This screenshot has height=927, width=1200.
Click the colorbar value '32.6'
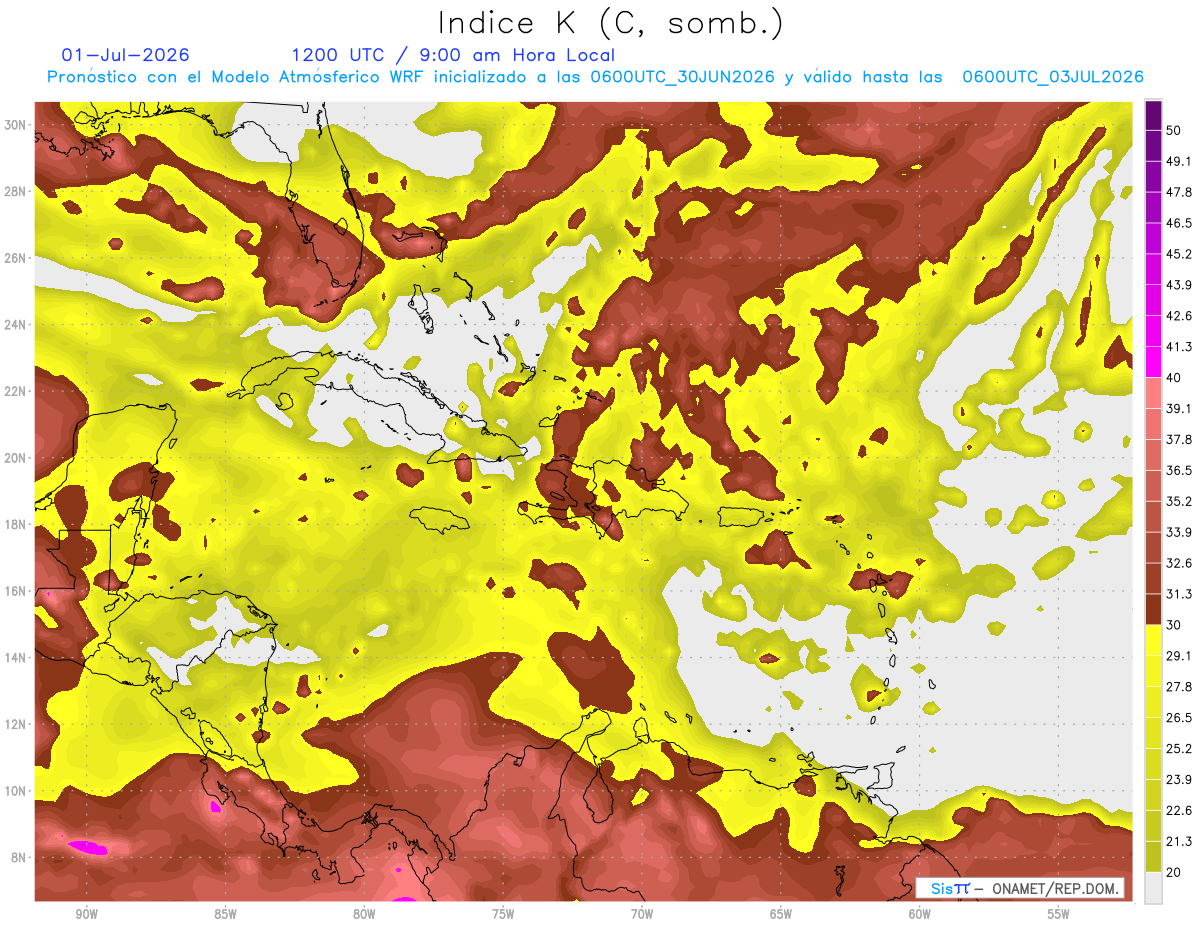[1178, 563]
